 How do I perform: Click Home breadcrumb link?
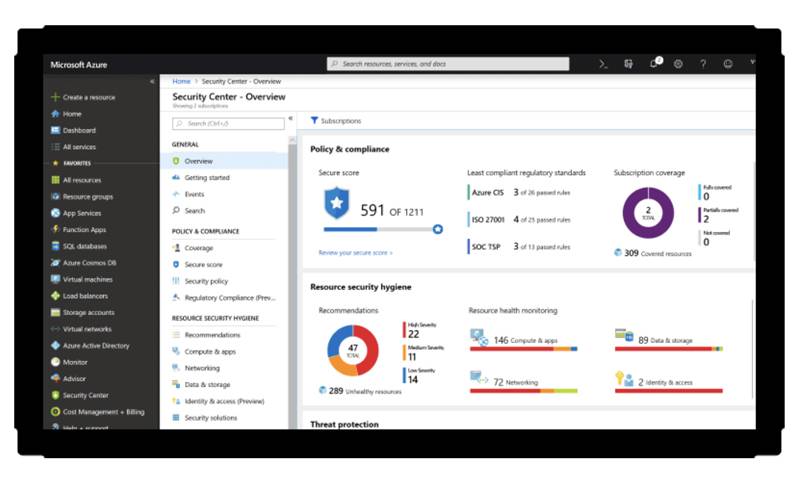181,82
